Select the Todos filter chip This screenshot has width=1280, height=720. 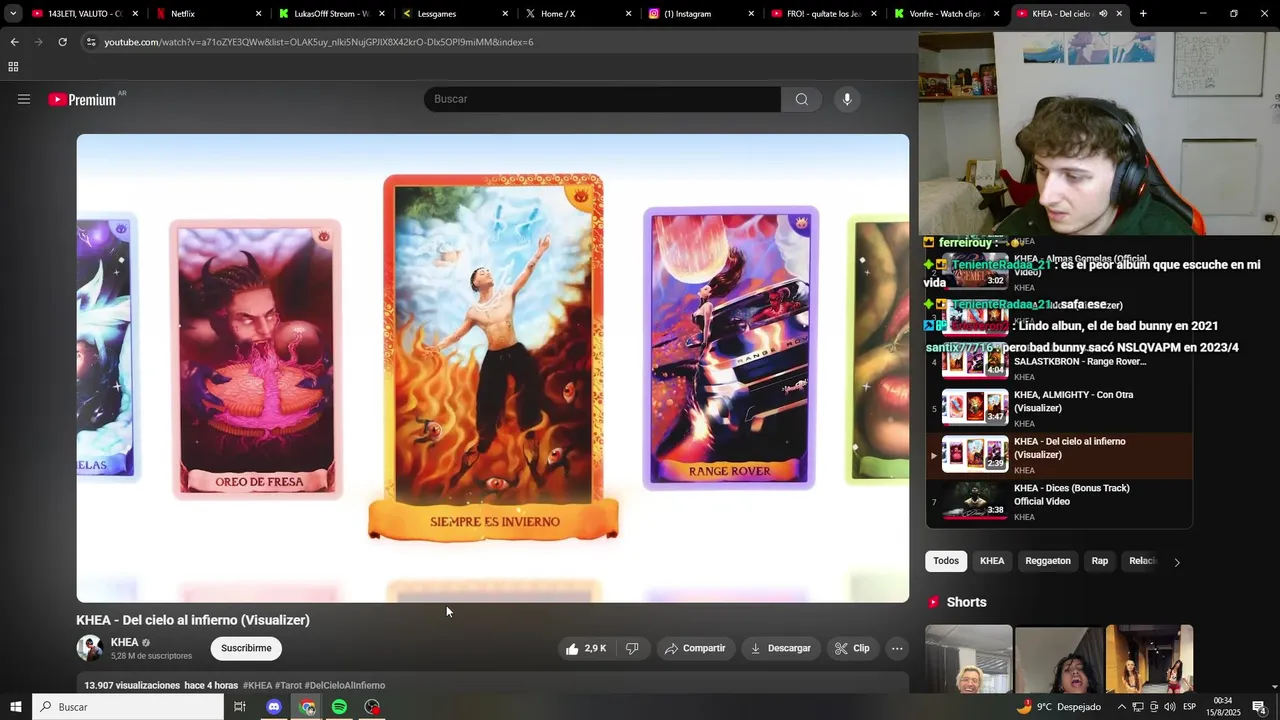[x=946, y=561]
